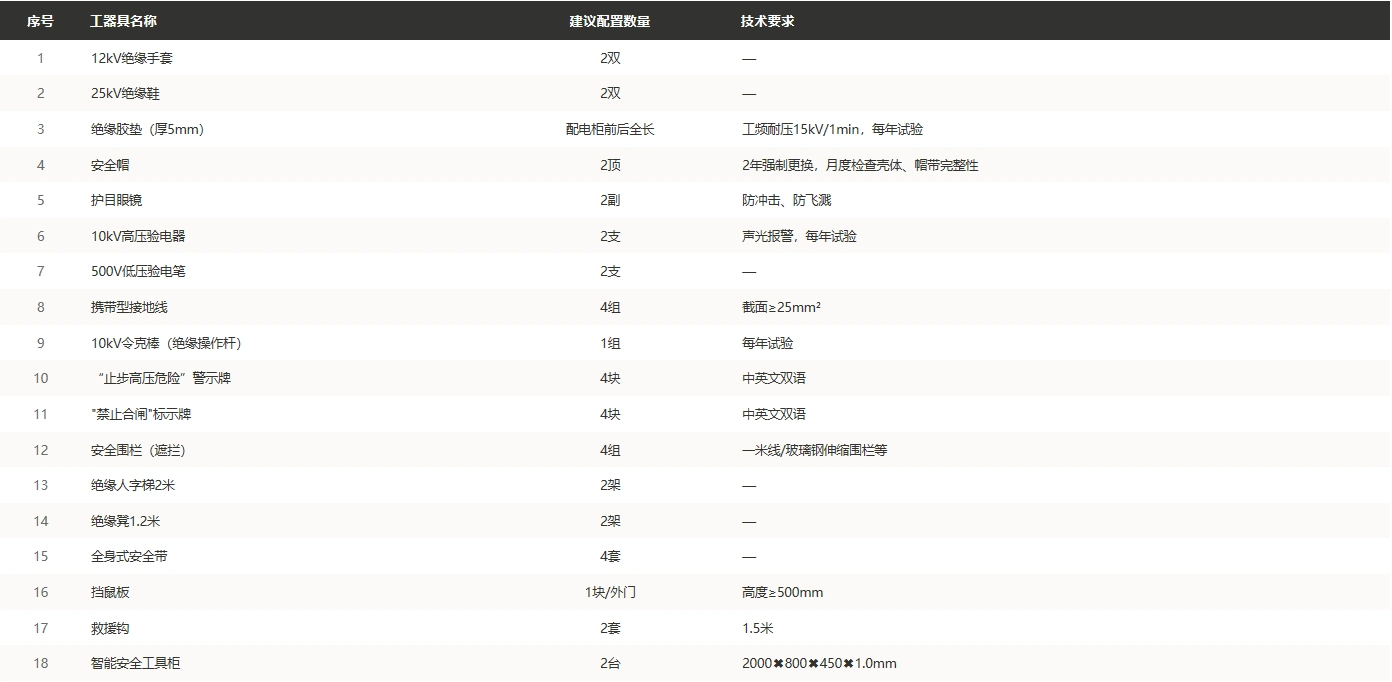Click the 护目眼镜 name cell

tap(117, 200)
